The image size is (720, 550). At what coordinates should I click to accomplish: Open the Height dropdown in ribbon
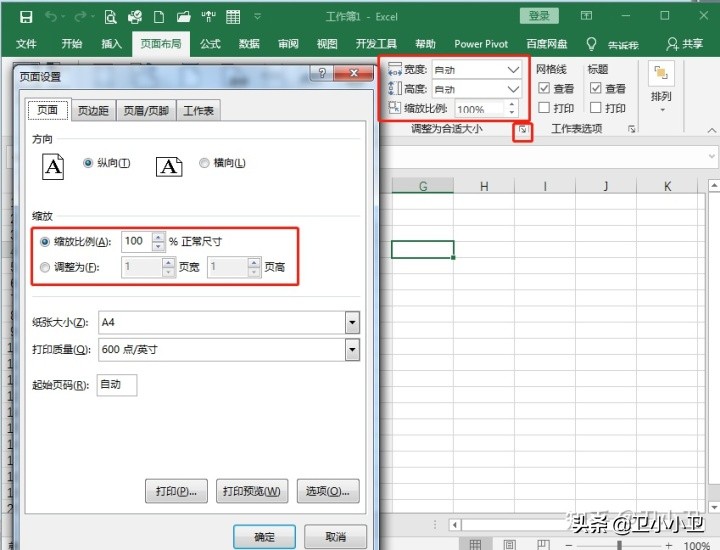(513, 89)
